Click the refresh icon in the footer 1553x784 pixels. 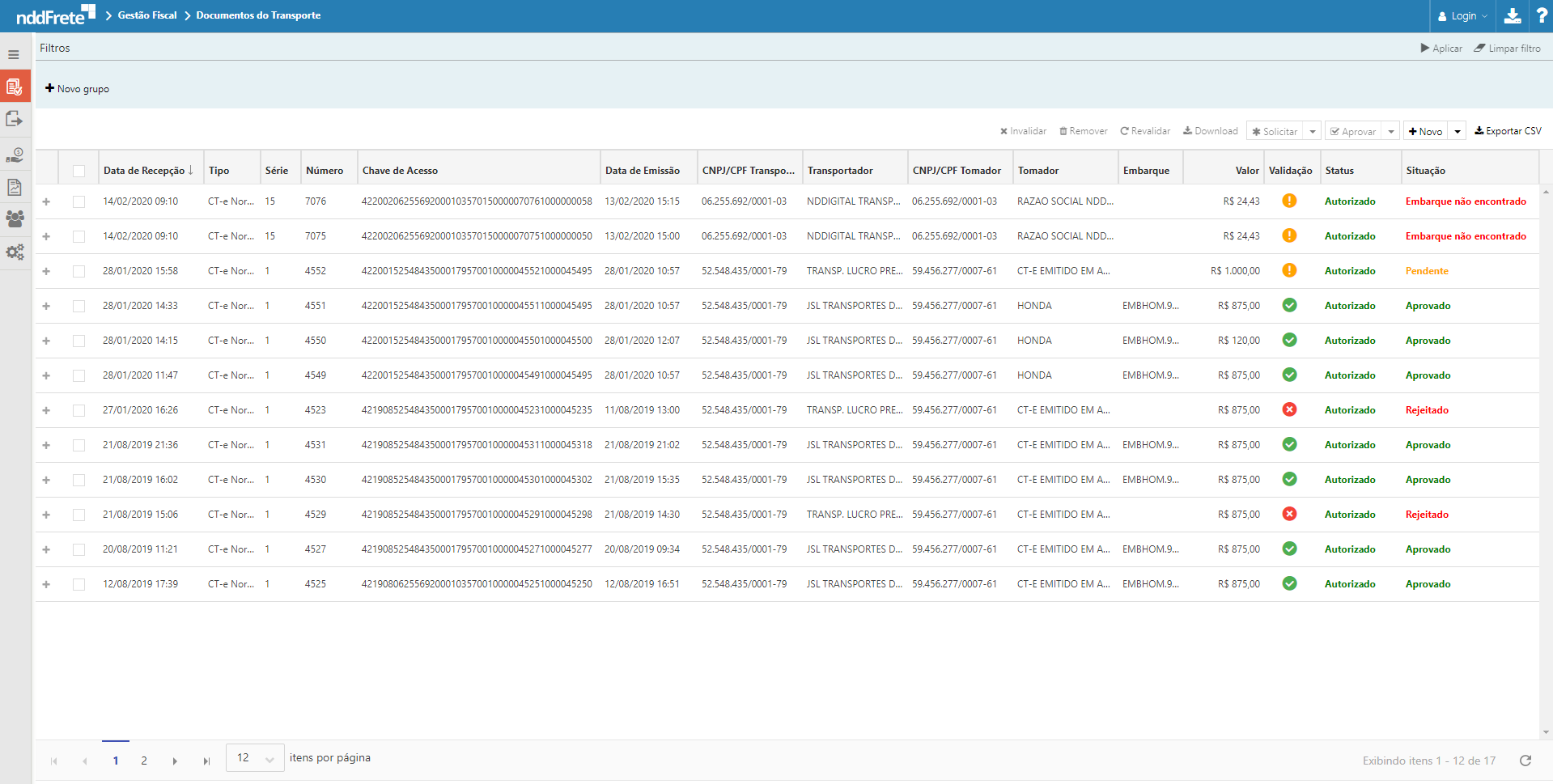[1525, 761]
